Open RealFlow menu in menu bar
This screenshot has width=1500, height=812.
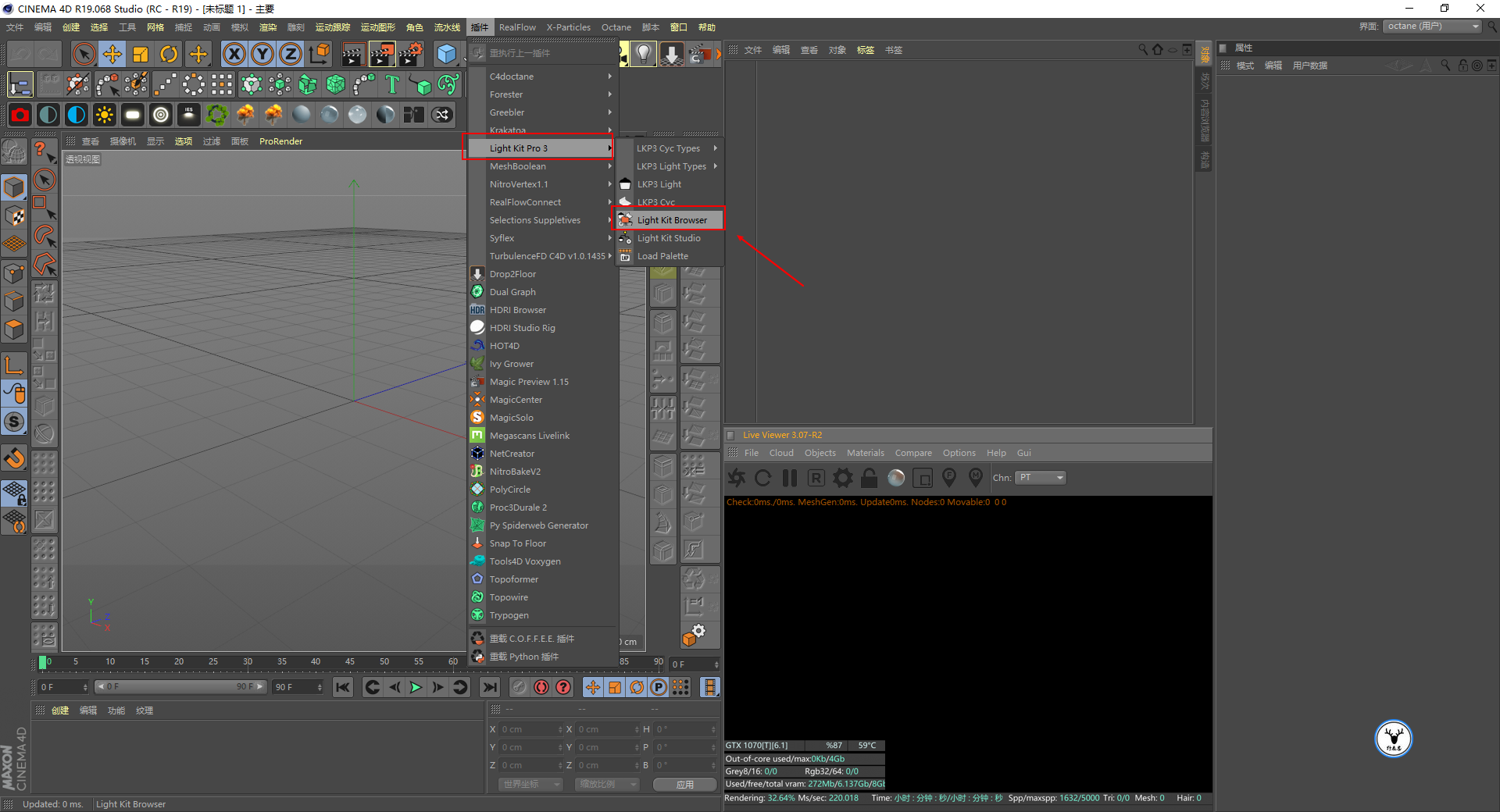point(517,27)
